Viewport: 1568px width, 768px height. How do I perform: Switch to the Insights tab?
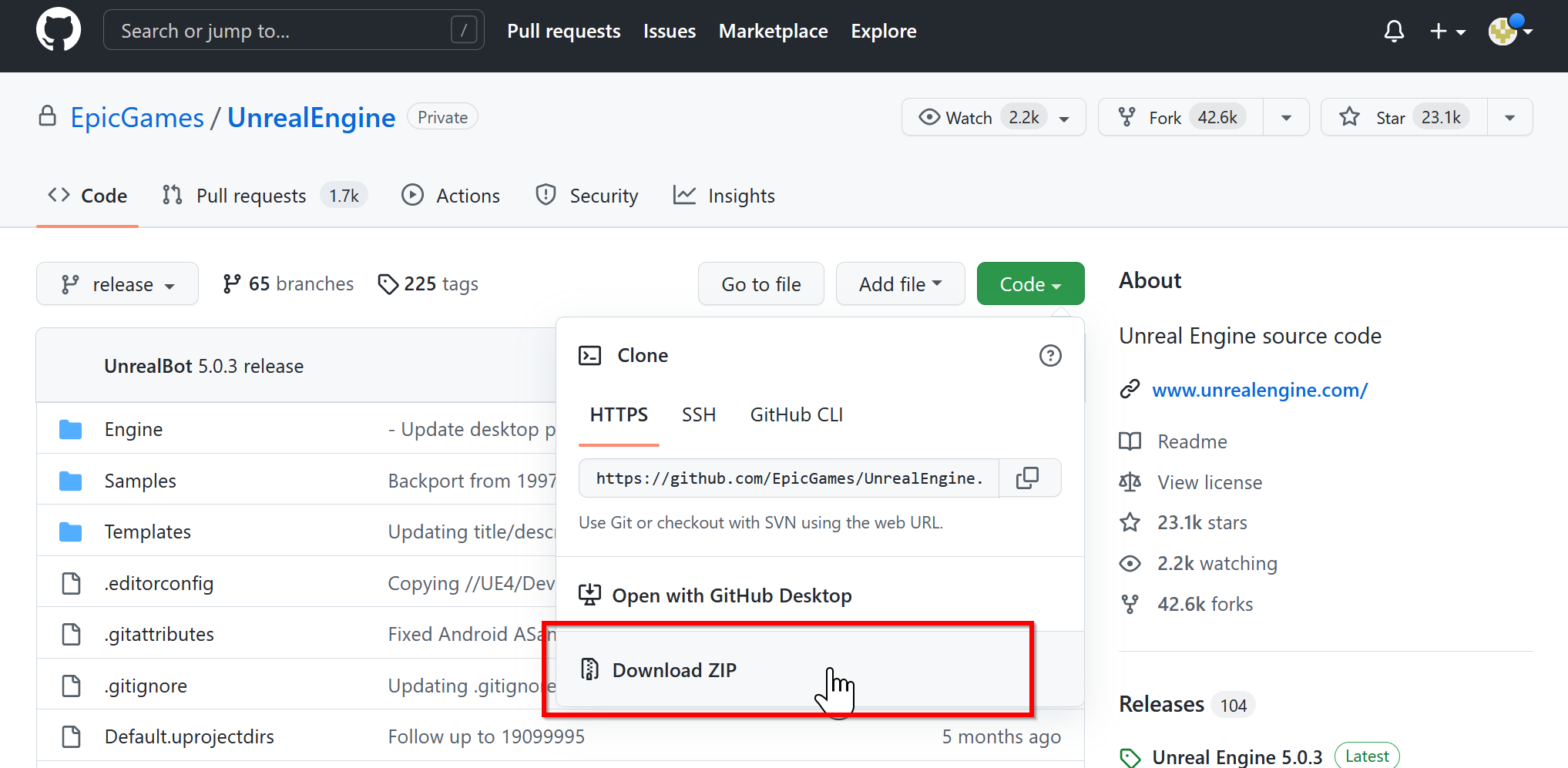click(x=724, y=196)
